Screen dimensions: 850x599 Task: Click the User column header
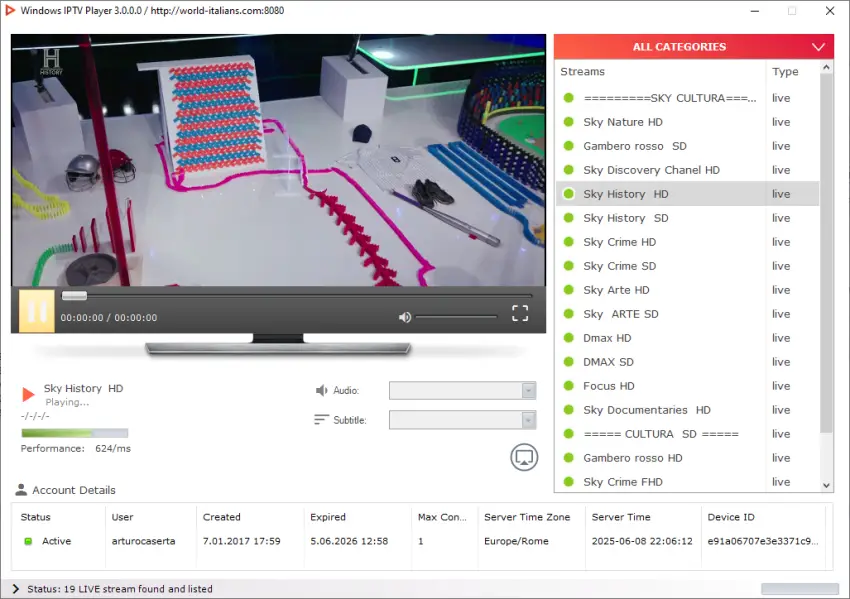[x=122, y=517]
